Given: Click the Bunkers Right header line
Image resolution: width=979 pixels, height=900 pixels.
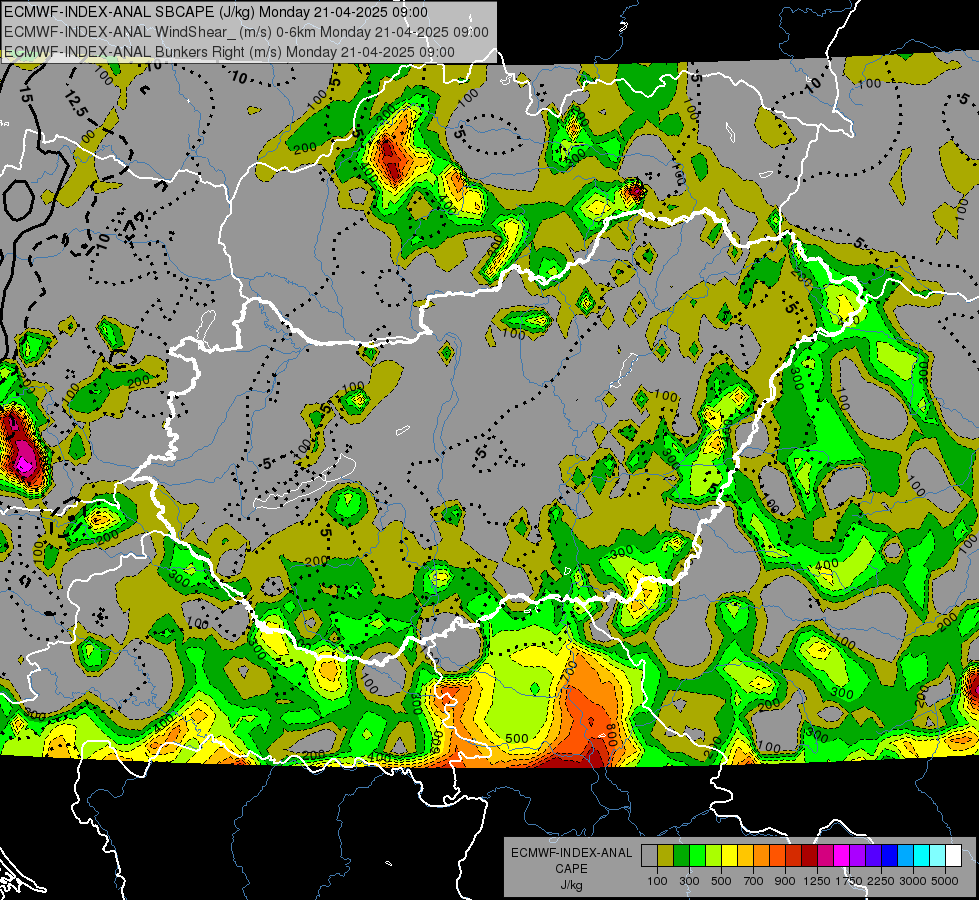Looking at the screenshot, I should click(x=229, y=52).
